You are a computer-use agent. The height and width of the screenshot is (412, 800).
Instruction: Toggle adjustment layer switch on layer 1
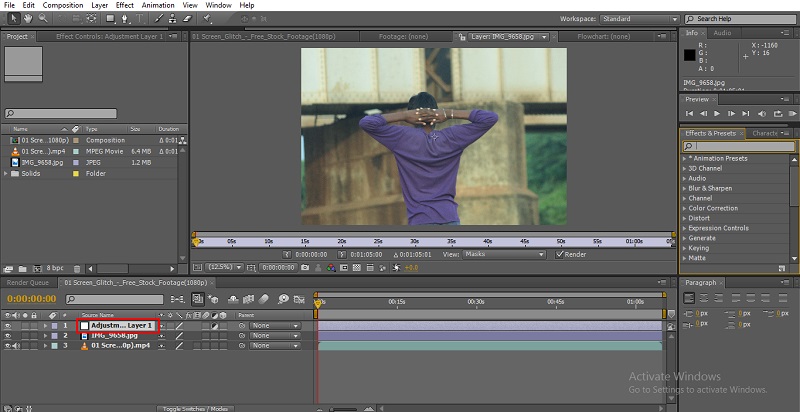pos(215,325)
